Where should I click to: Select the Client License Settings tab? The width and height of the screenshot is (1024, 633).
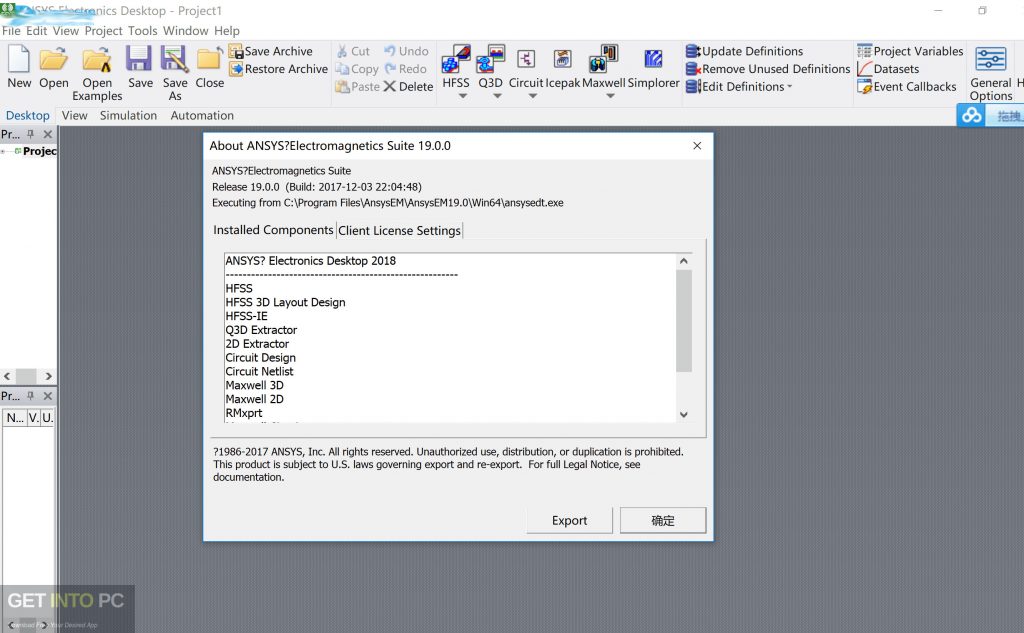click(x=399, y=231)
